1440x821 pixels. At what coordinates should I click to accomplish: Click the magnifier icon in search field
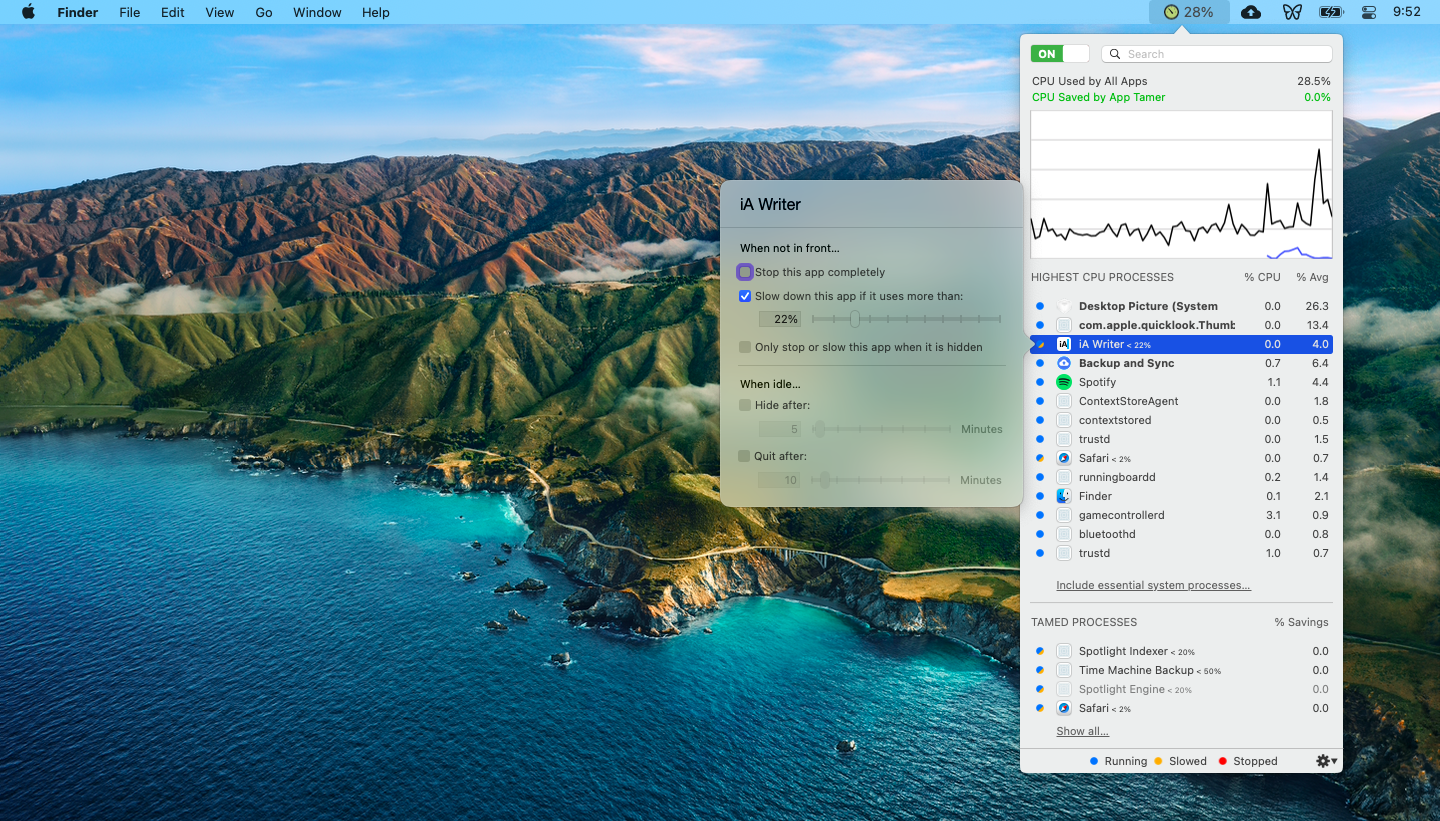tap(1115, 54)
